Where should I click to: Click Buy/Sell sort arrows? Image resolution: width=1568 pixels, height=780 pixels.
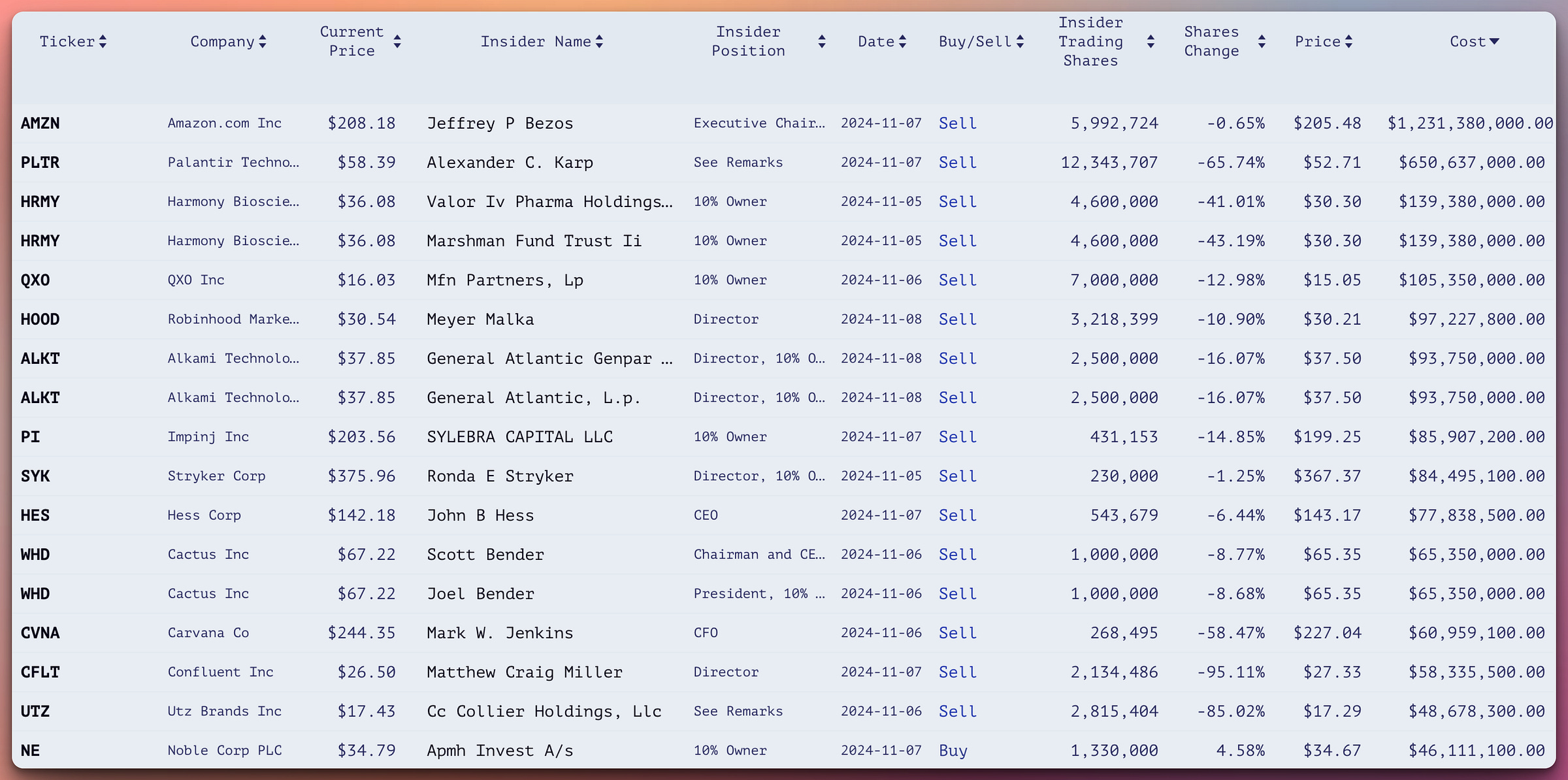click(x=1021, y=42)
